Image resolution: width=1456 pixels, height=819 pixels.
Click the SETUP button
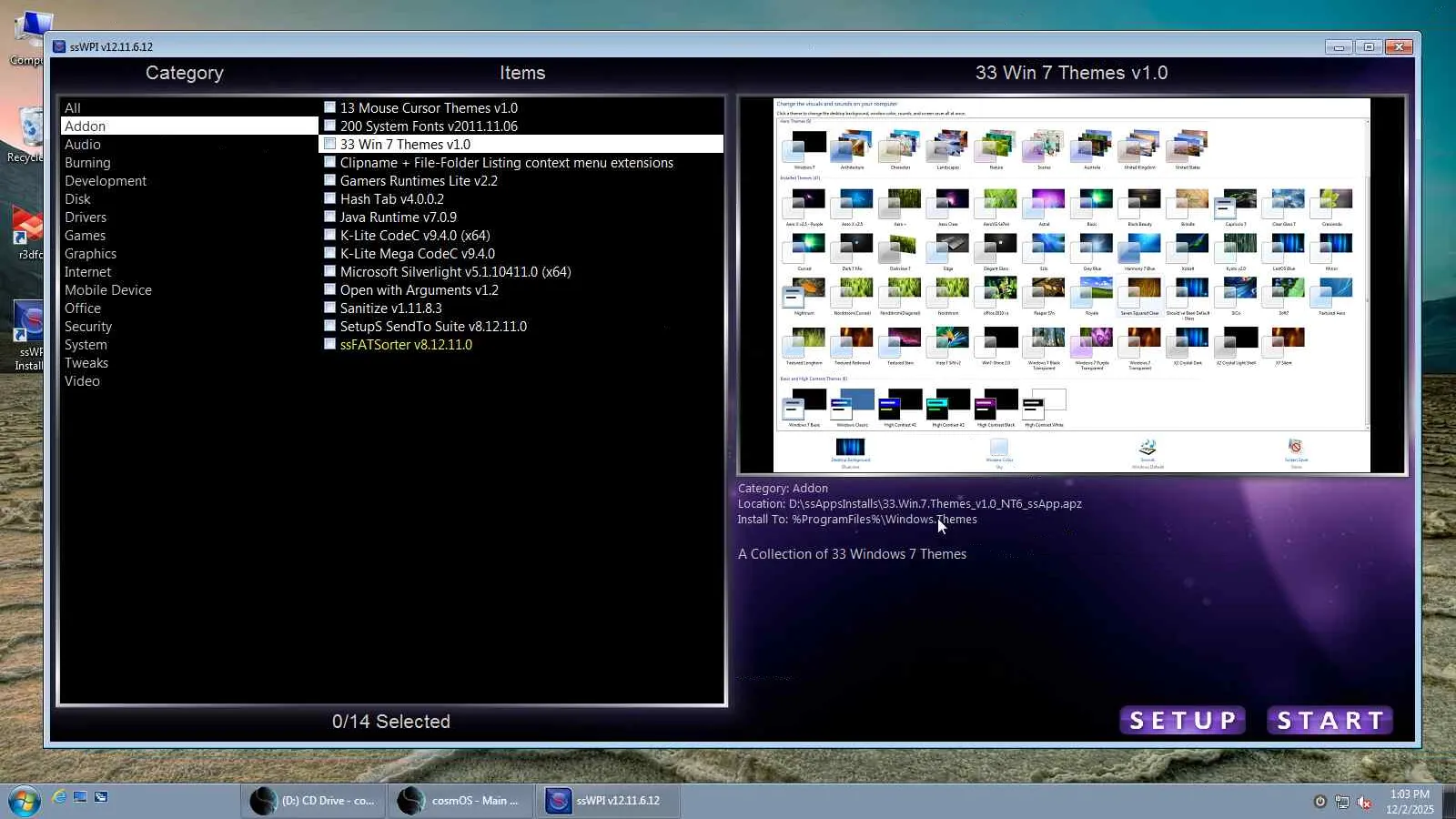coord(1182,721)
